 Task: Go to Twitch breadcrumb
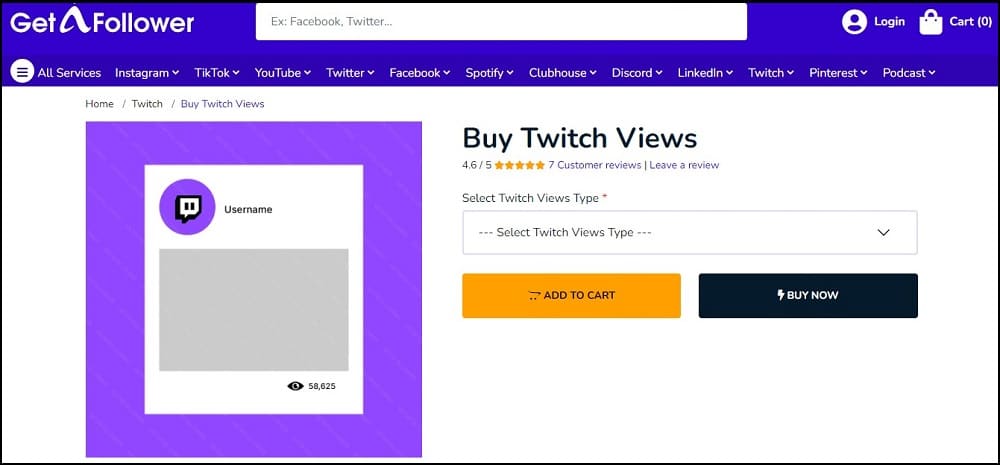[147, 104]
